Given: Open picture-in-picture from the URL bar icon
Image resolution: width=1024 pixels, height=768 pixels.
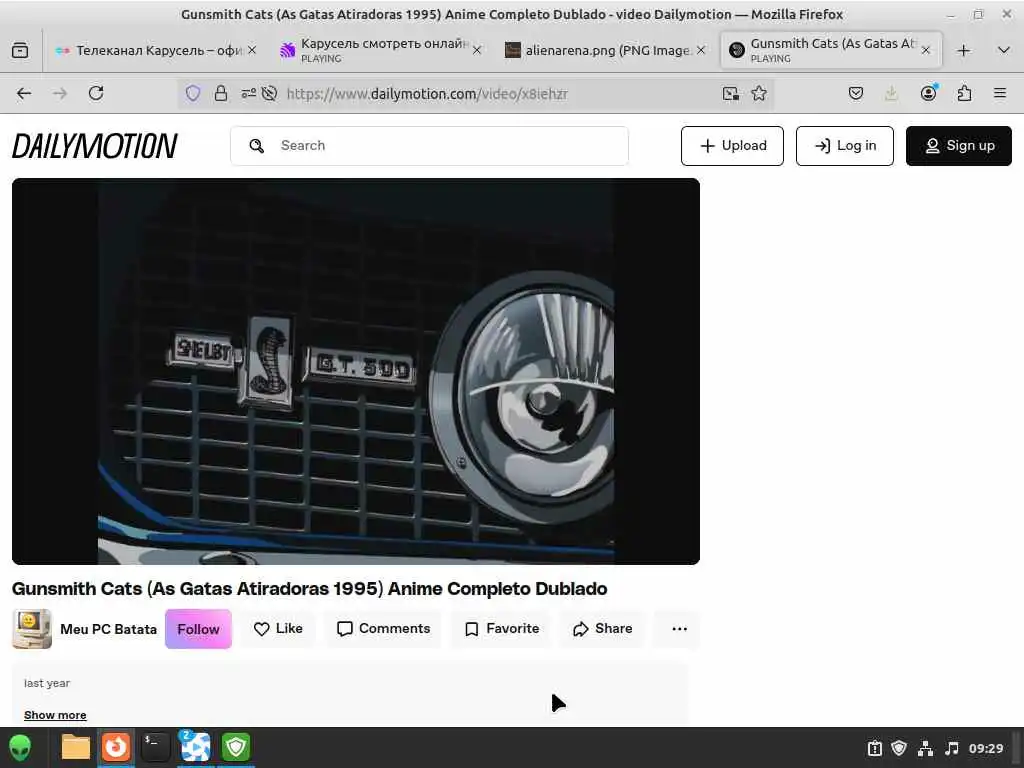Looking at the screenshot, I should (731, 93).
